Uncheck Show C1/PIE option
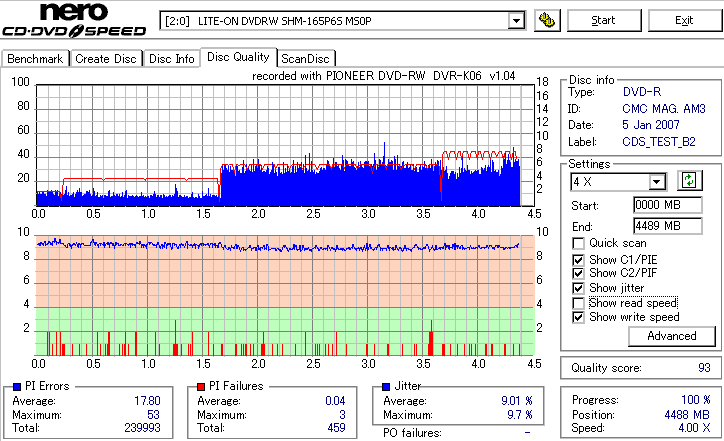This screenshot has width=724, height=441. click(578, 260)
